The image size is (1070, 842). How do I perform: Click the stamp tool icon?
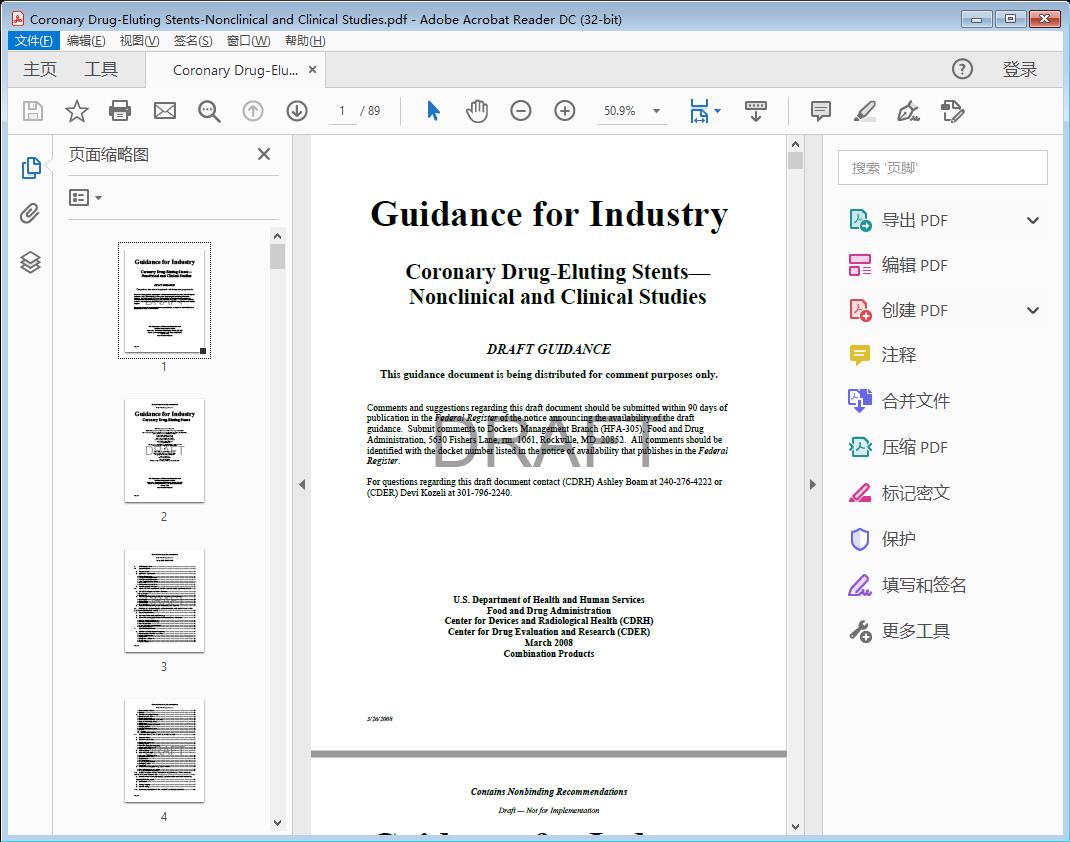coord(952,111)
